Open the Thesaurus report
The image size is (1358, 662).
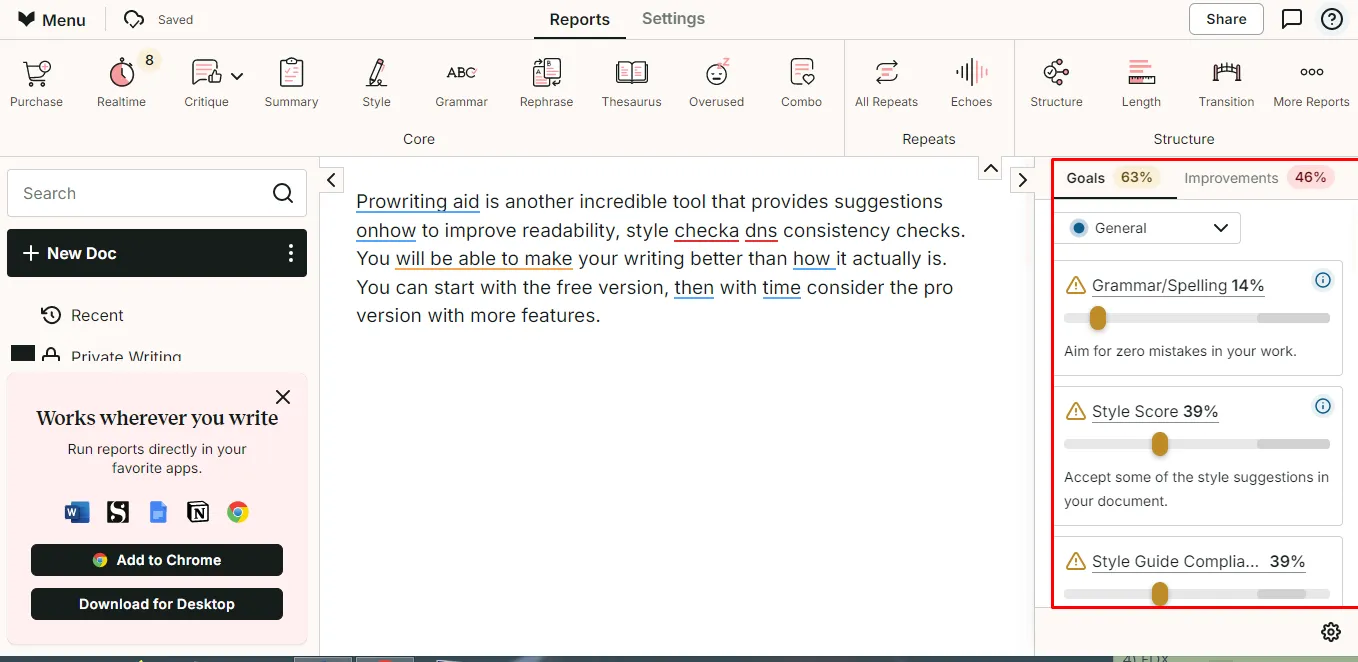click(632, 83)
